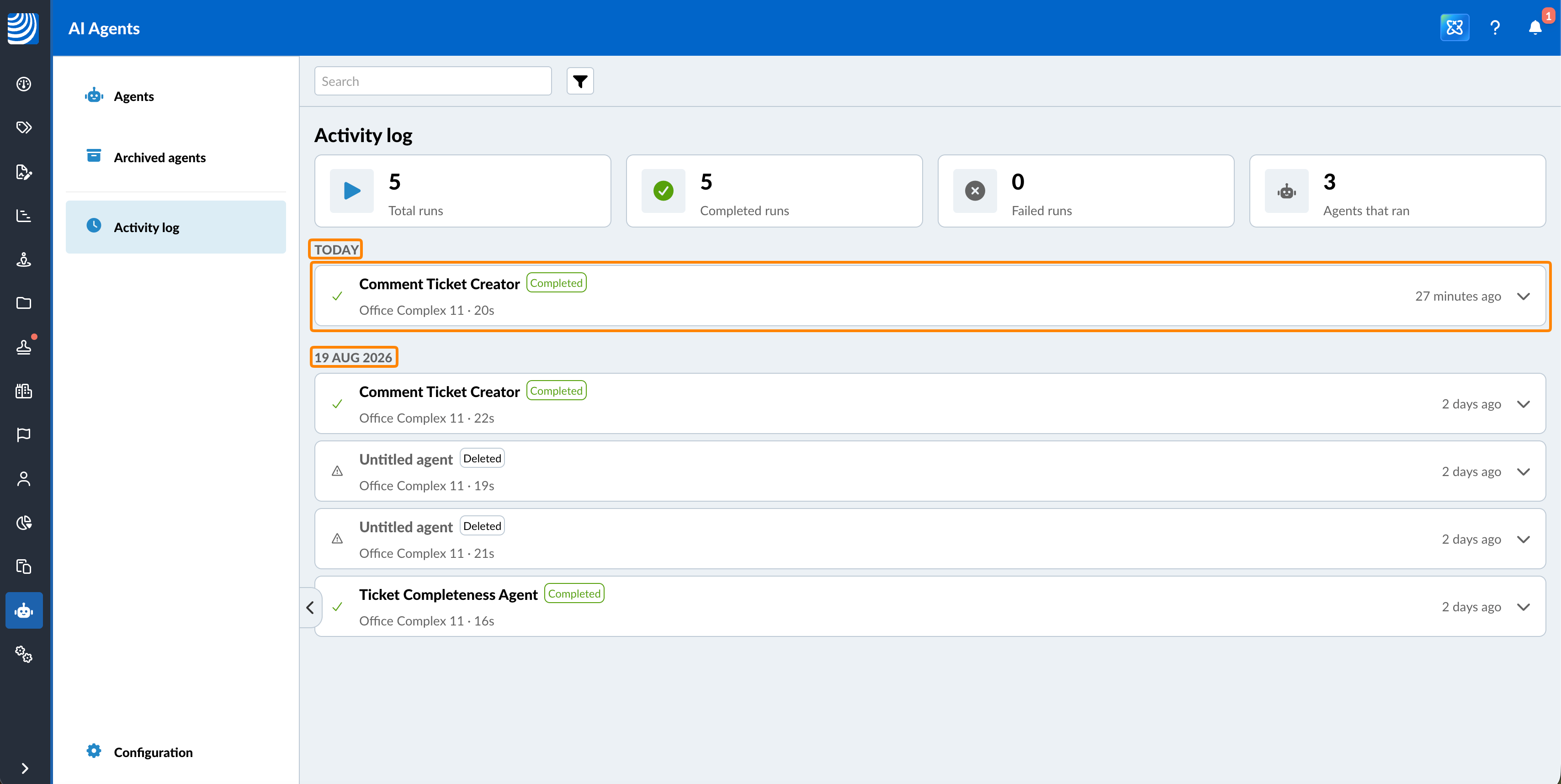Expand the Untitled agent run lasting 21s

coord(1523,539)
